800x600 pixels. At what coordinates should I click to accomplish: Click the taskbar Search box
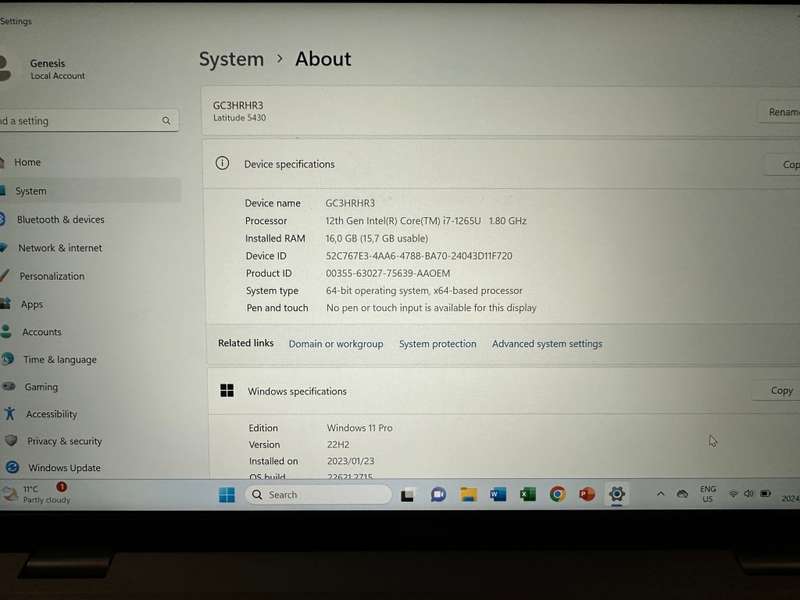318,495
